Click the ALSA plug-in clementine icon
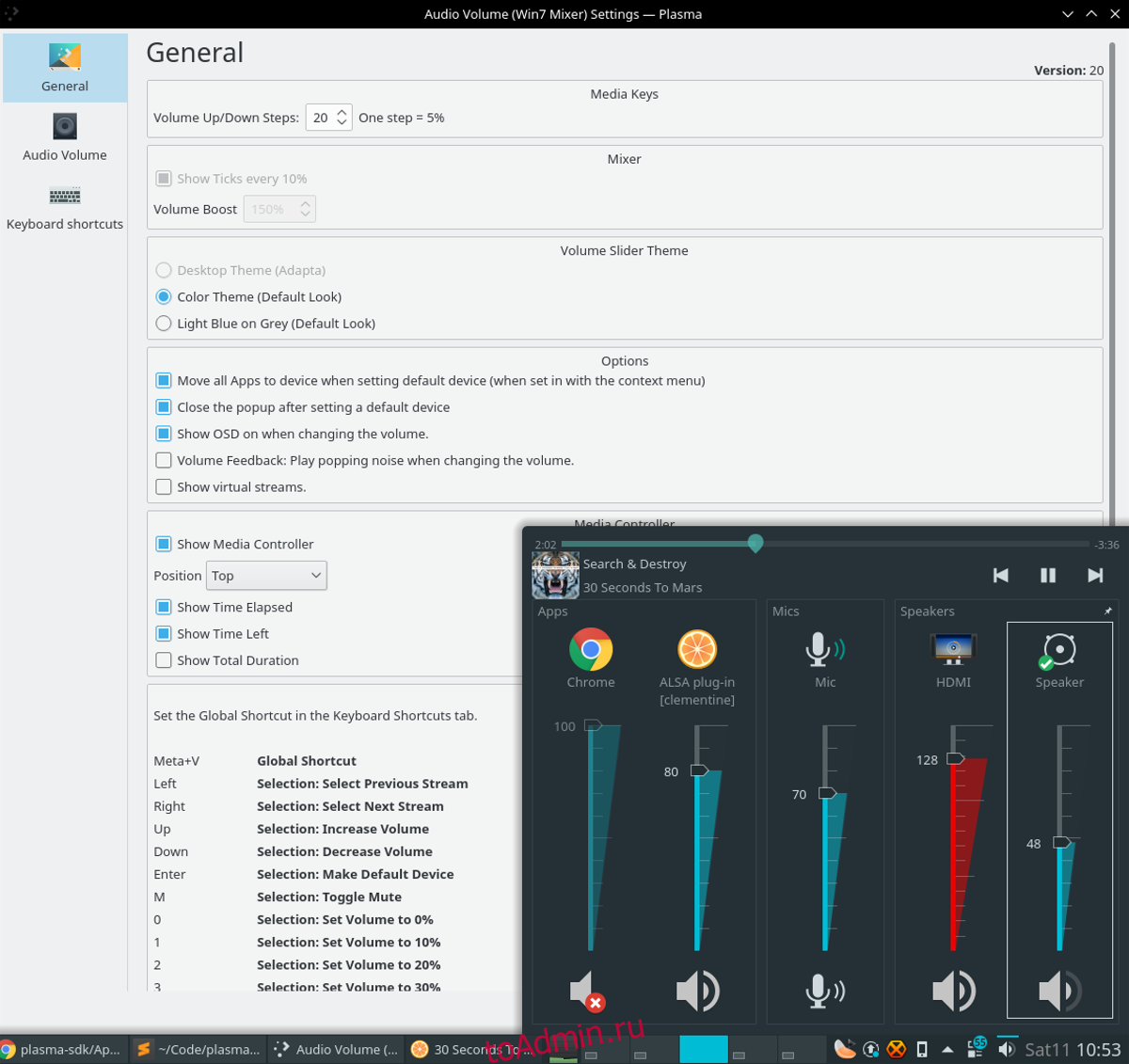The width and height of the screenshot is (1129, 1064). (697, 649)
